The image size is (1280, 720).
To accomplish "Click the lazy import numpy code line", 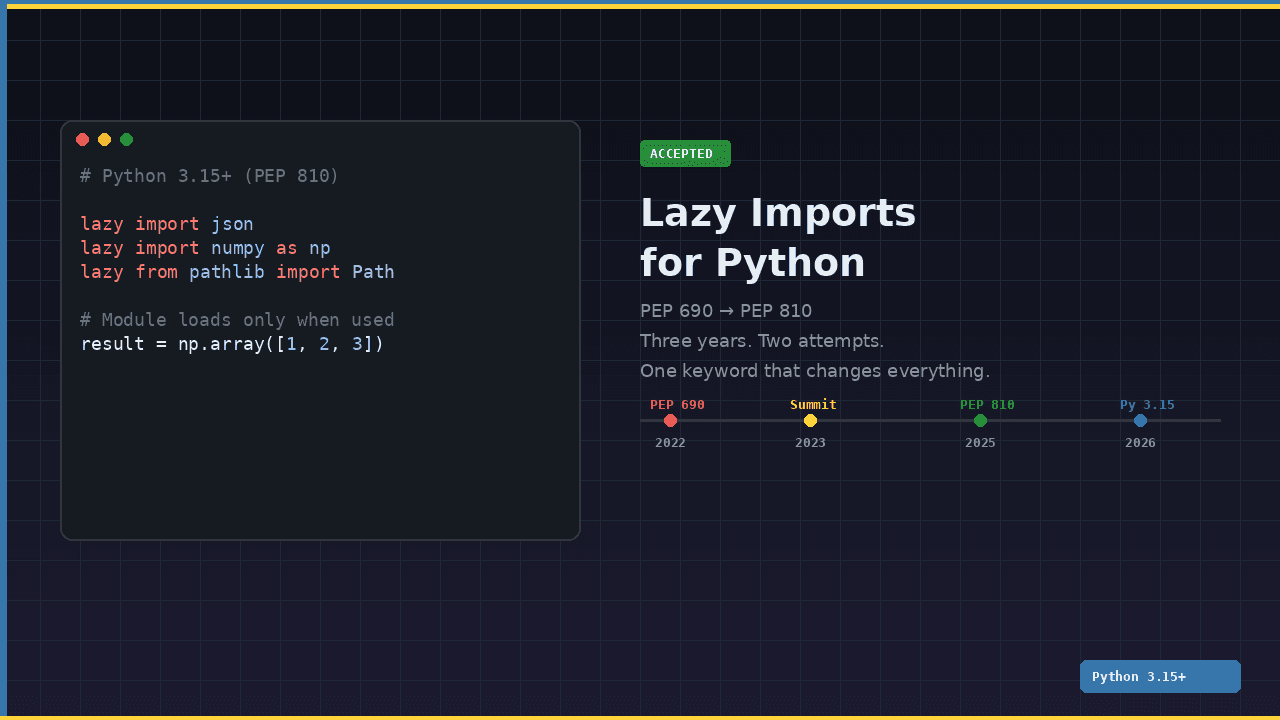I will [205, 247].
